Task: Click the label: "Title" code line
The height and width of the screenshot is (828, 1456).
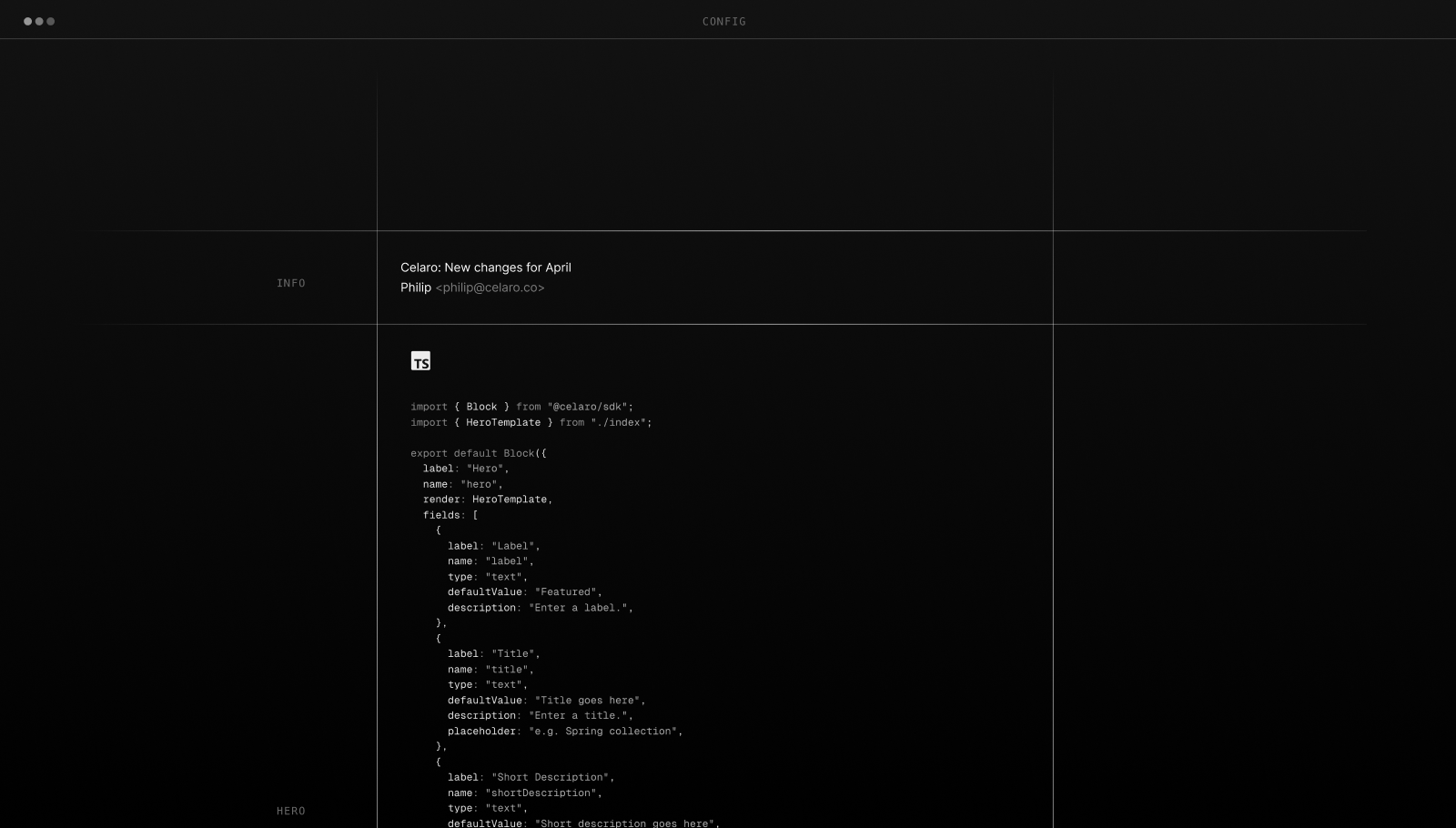Action: (x=494, y=653)
